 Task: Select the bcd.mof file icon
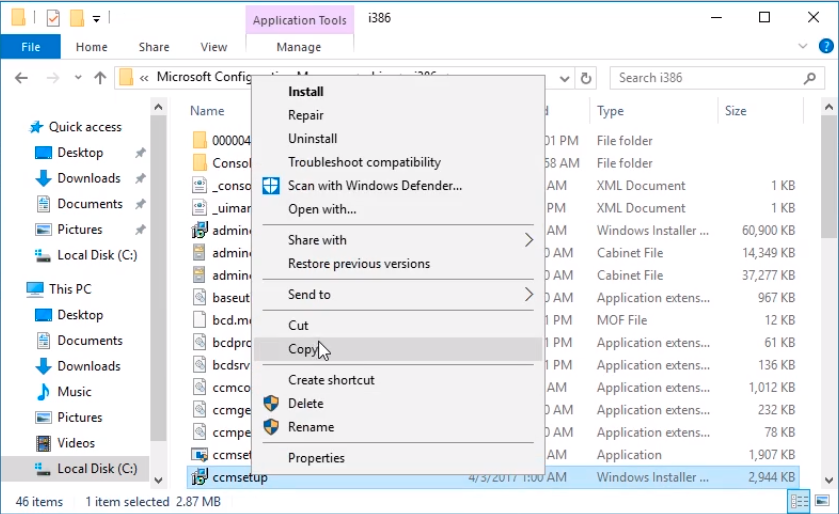(200, 320)
